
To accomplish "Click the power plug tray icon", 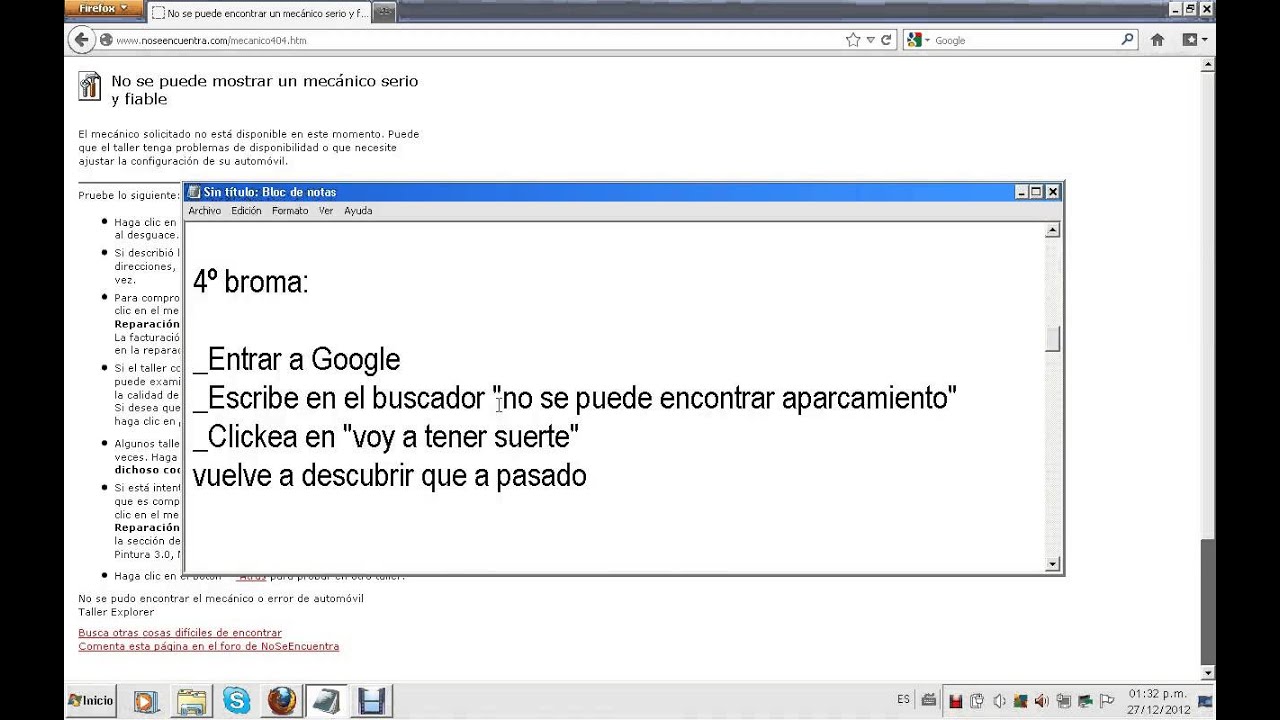I will click(x=977, y=701).
